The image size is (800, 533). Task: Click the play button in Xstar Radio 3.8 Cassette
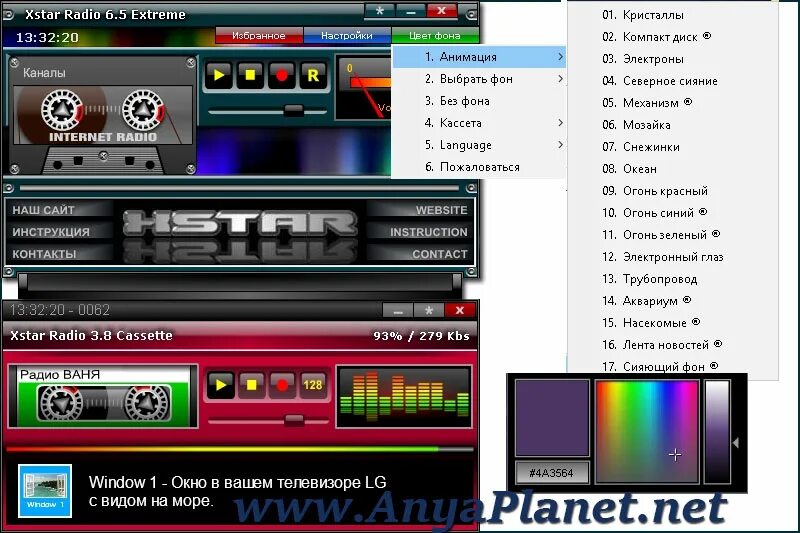tap(220, 385)
